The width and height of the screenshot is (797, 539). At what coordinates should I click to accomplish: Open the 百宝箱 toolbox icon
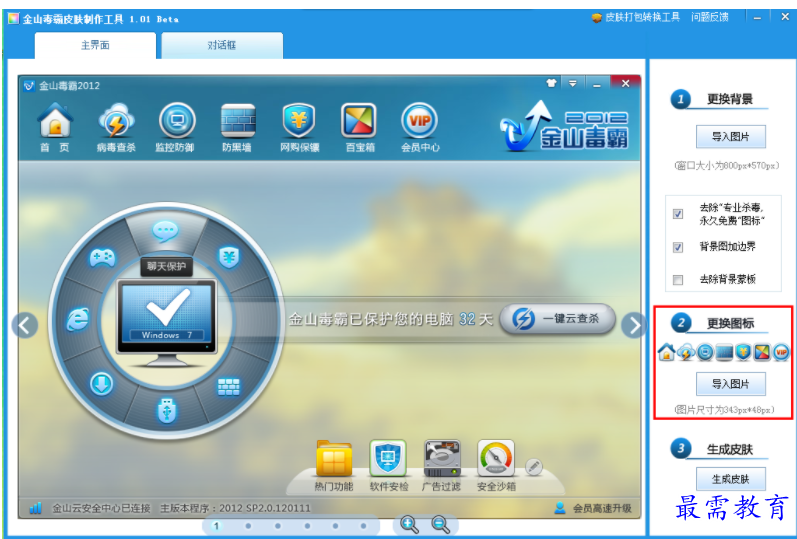pyautogui.click(x=359, y=121)
